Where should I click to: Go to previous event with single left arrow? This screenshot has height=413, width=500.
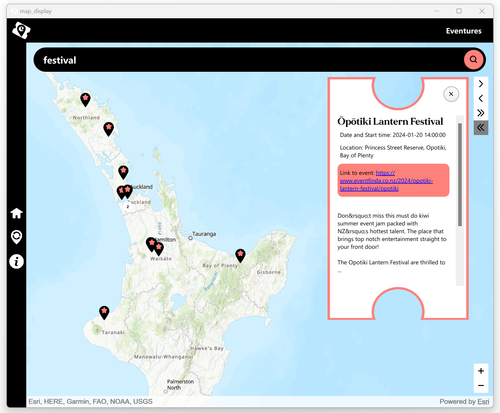coord(481,98)
